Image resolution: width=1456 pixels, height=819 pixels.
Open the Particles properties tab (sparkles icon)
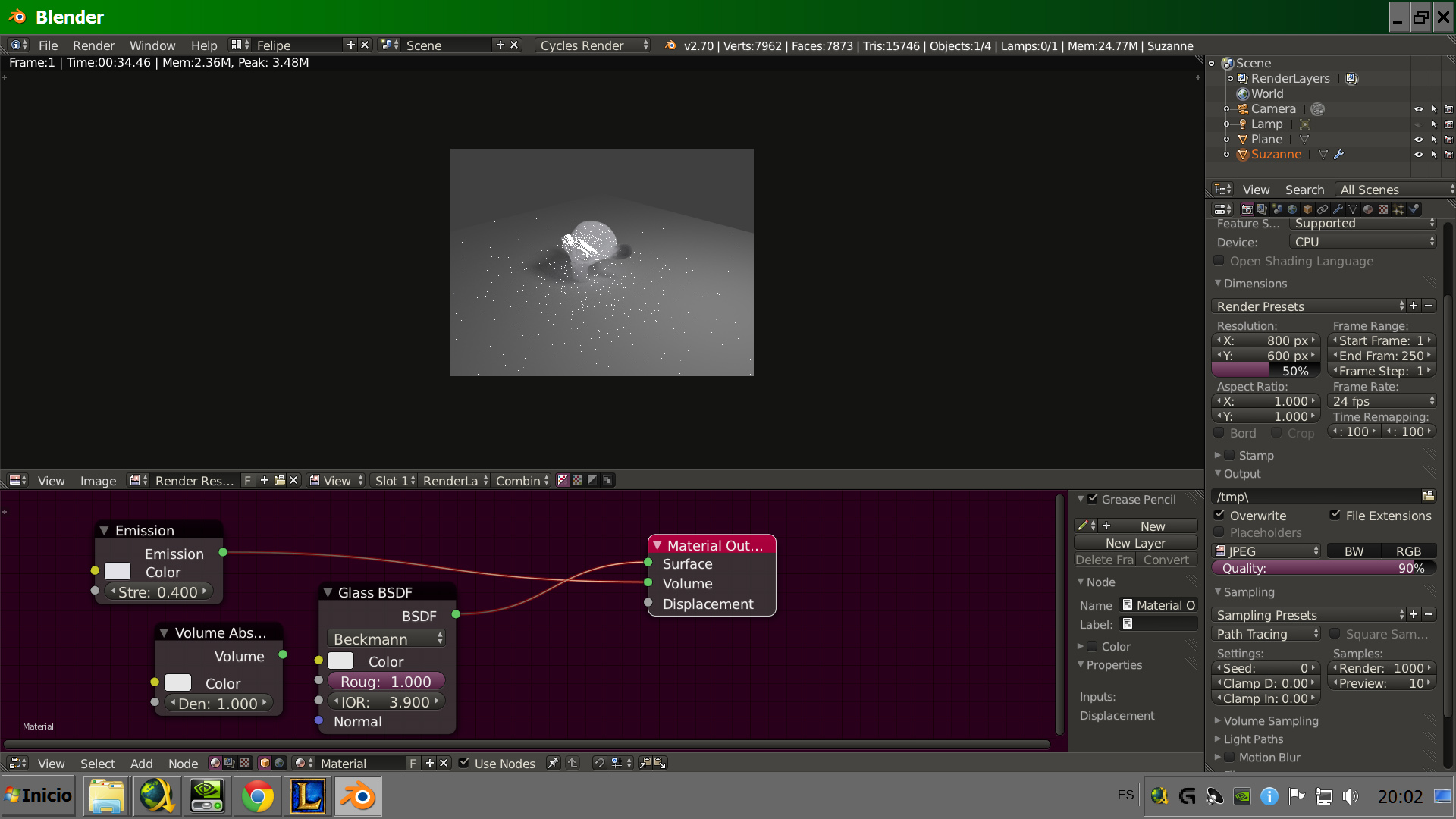pos(1398,209)
